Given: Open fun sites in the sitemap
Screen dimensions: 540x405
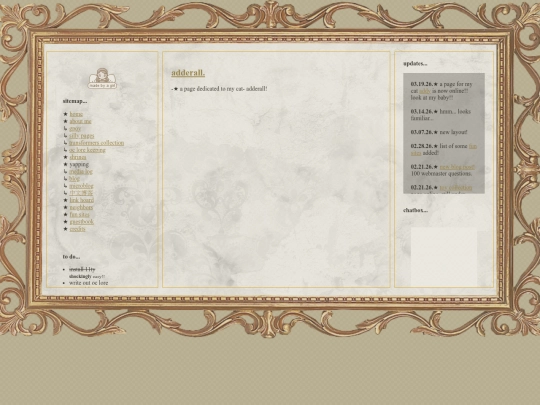Looking at the screenshot, I should (x=80, y=215).
